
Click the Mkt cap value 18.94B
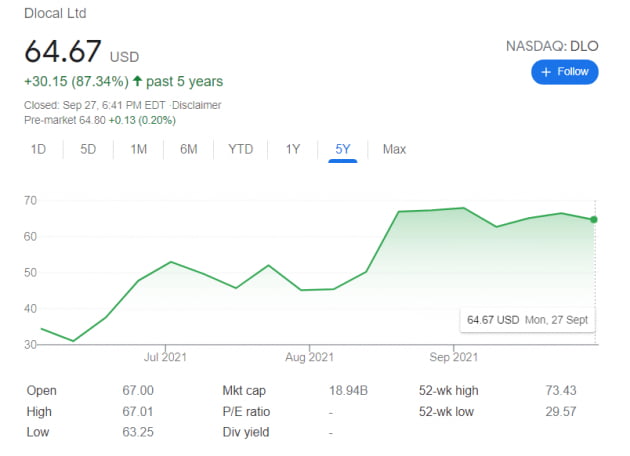[348, 391]
